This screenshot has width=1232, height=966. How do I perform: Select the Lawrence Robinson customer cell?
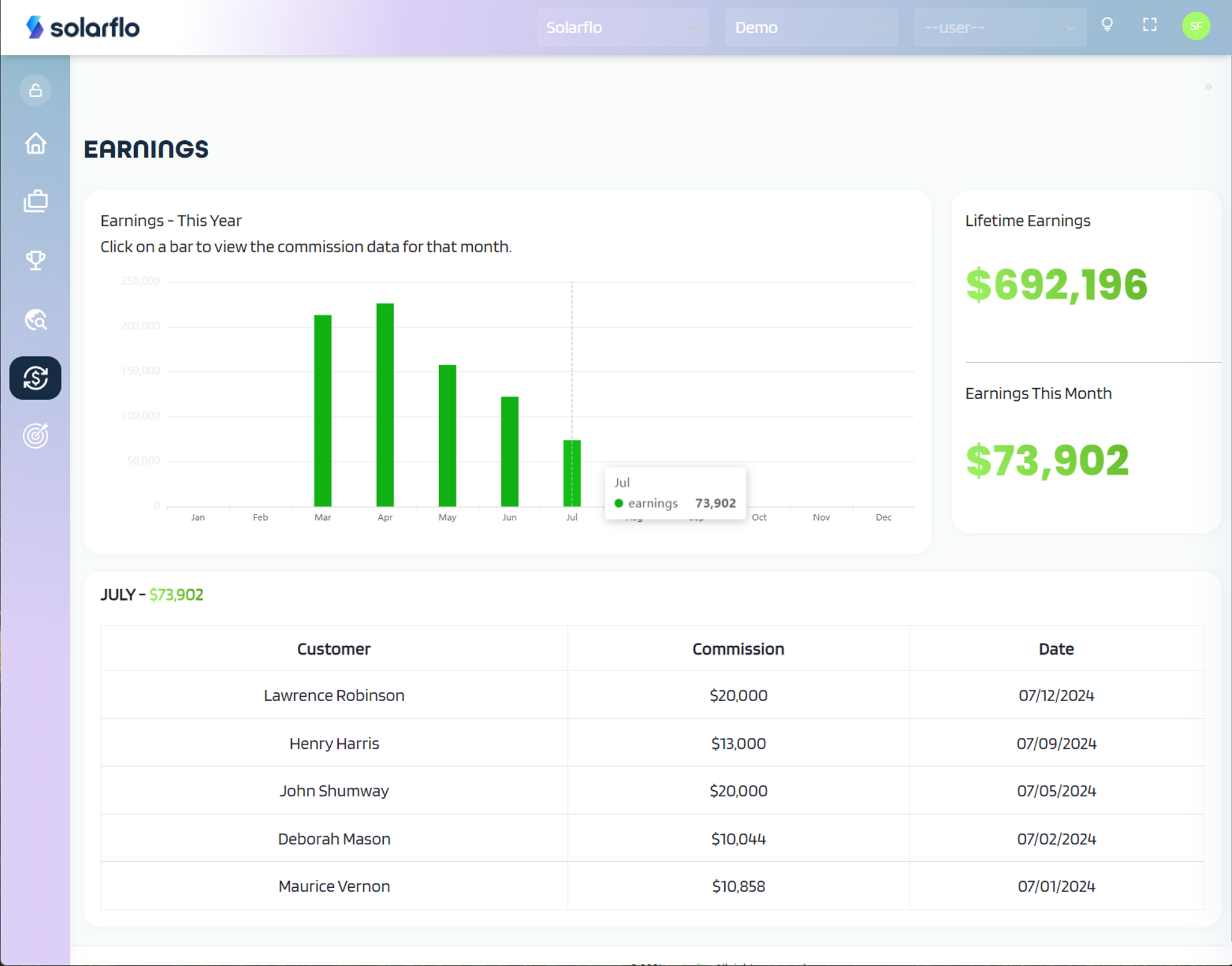[x=334, y=695]
